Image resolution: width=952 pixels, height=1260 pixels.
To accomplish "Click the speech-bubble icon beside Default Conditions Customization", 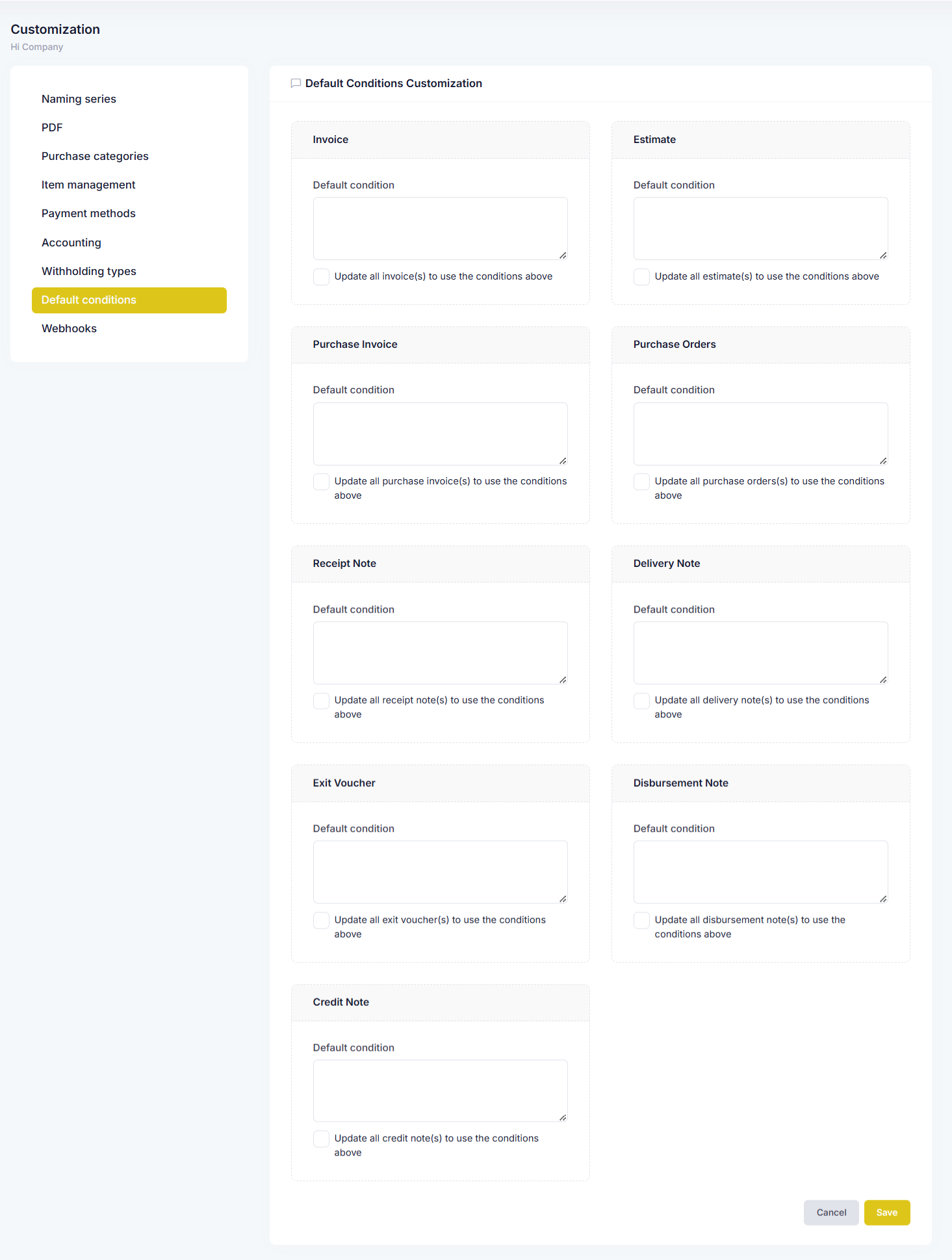I will pos(296,83).
